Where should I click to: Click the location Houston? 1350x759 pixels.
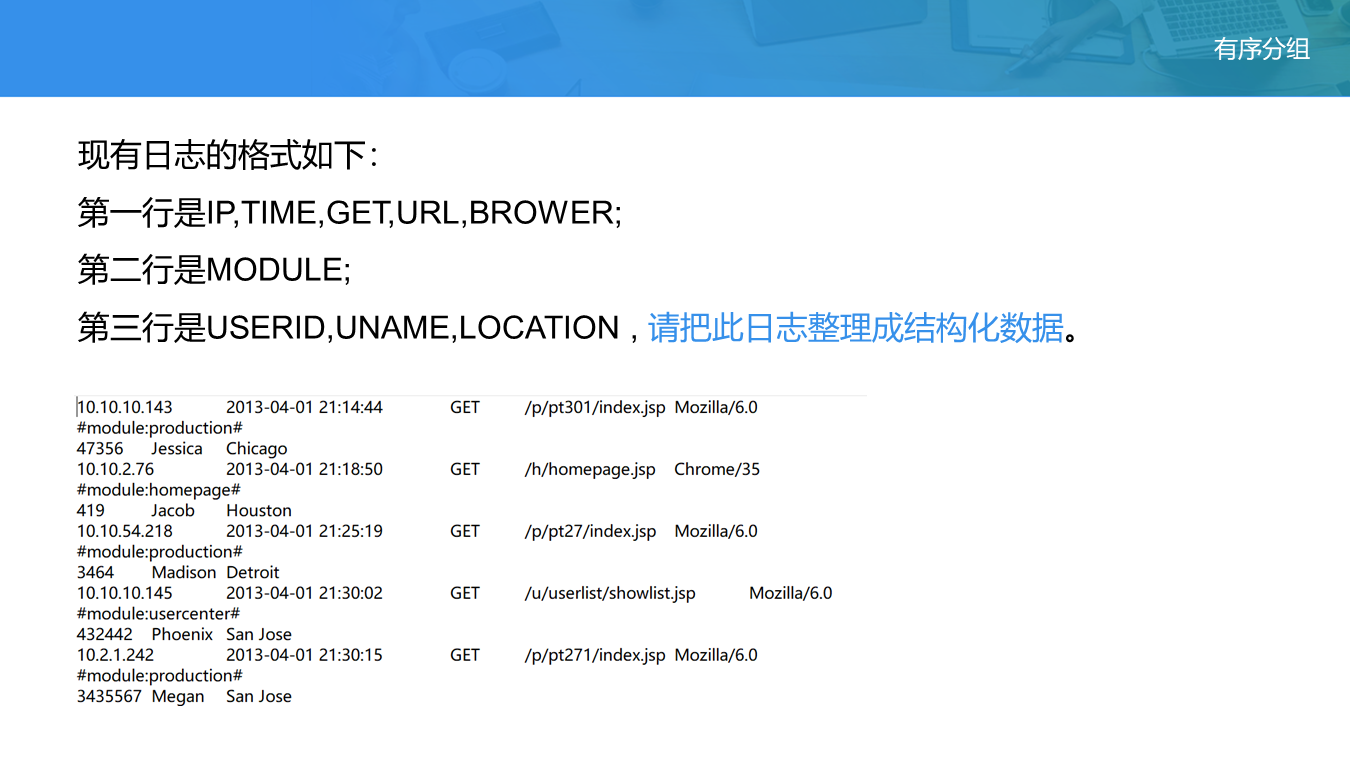[259, 511]
